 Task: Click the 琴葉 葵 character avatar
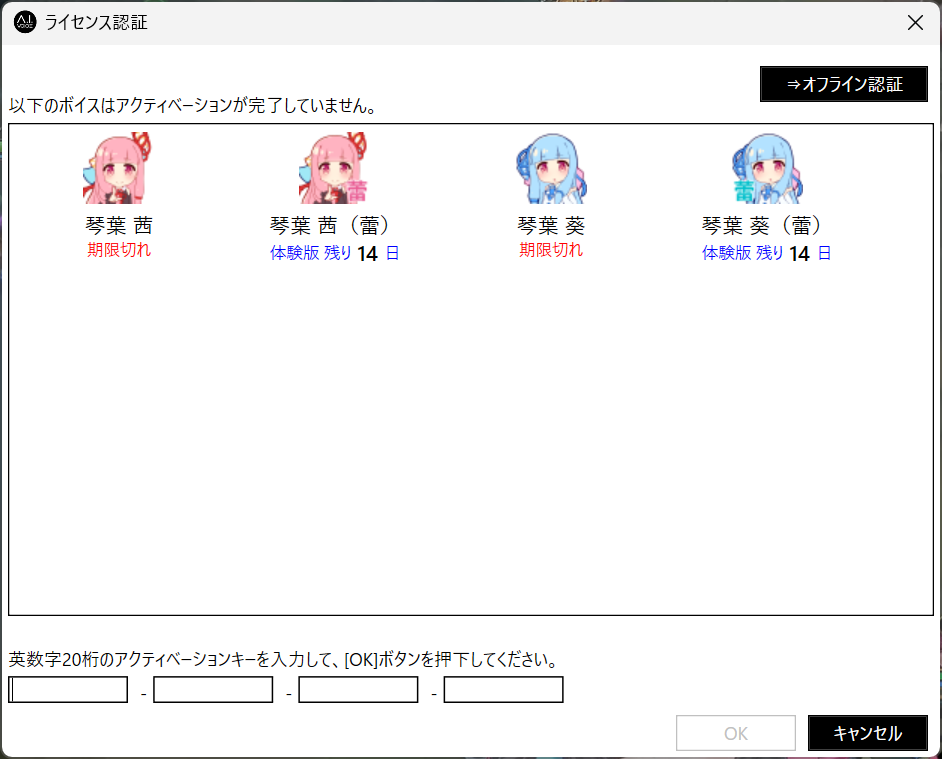point(550,168)
